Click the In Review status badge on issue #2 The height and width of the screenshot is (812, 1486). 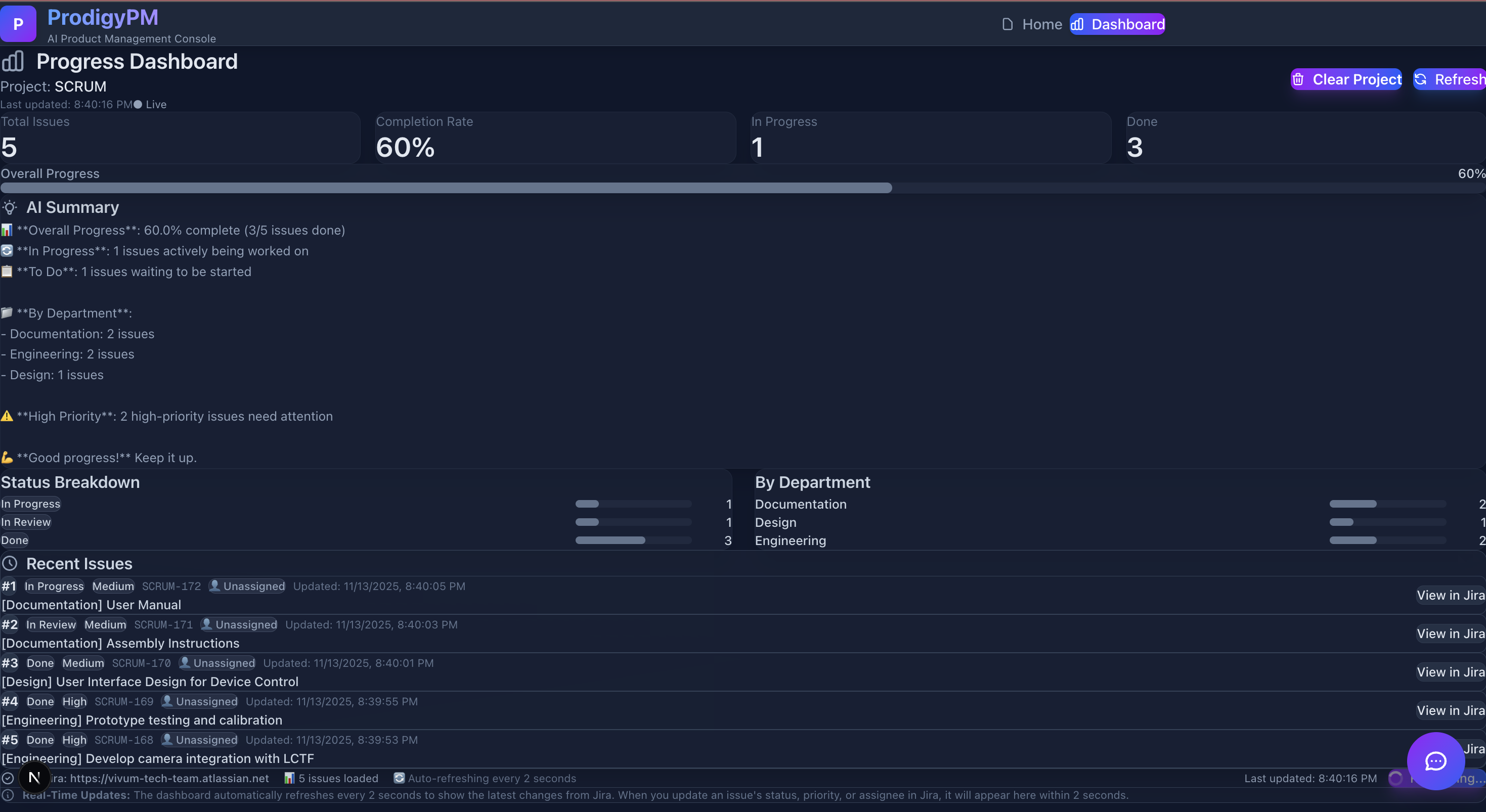pyautogui.click(x=51, y=624)
